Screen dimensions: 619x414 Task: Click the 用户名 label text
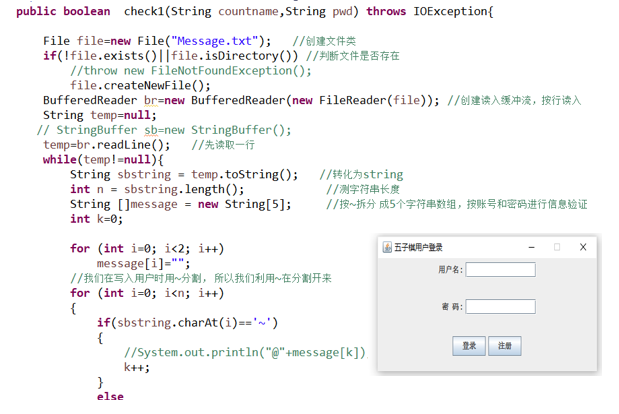(450, 270)
